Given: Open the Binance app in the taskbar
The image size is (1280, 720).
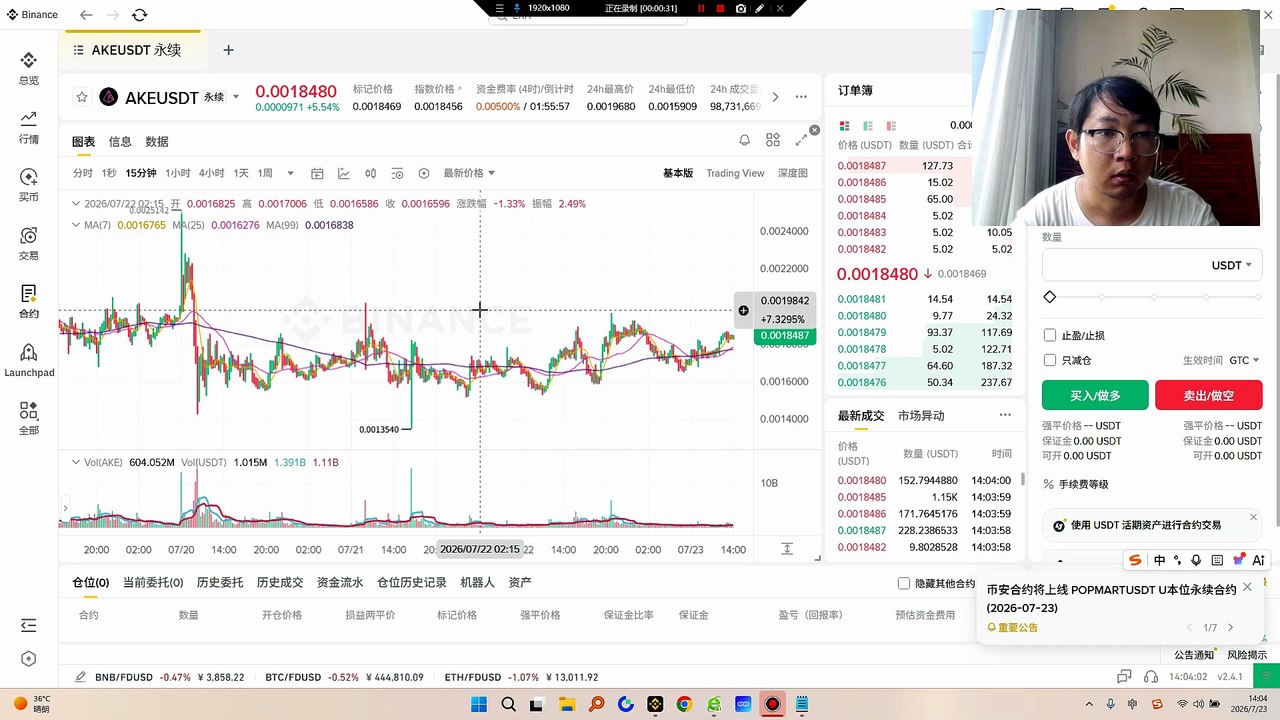Looking at the screenshot, I should [x=655, y=704].
